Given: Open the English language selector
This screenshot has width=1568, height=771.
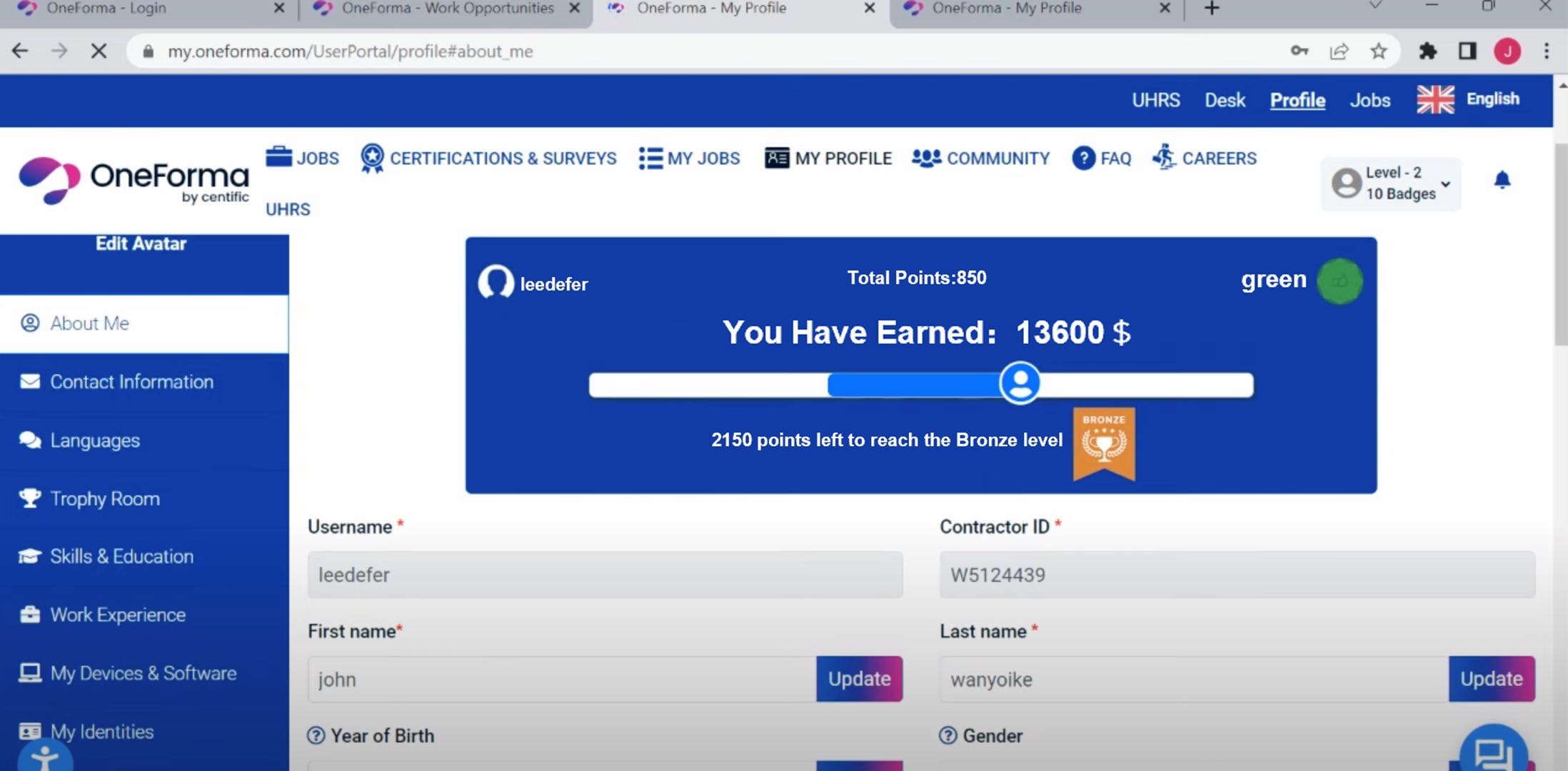Looking at the screenshot, I should tap(1468, 99).
